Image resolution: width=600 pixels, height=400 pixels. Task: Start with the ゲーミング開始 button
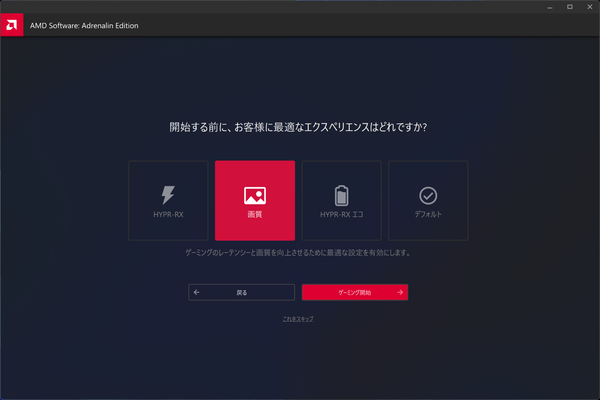click(355, 292)
